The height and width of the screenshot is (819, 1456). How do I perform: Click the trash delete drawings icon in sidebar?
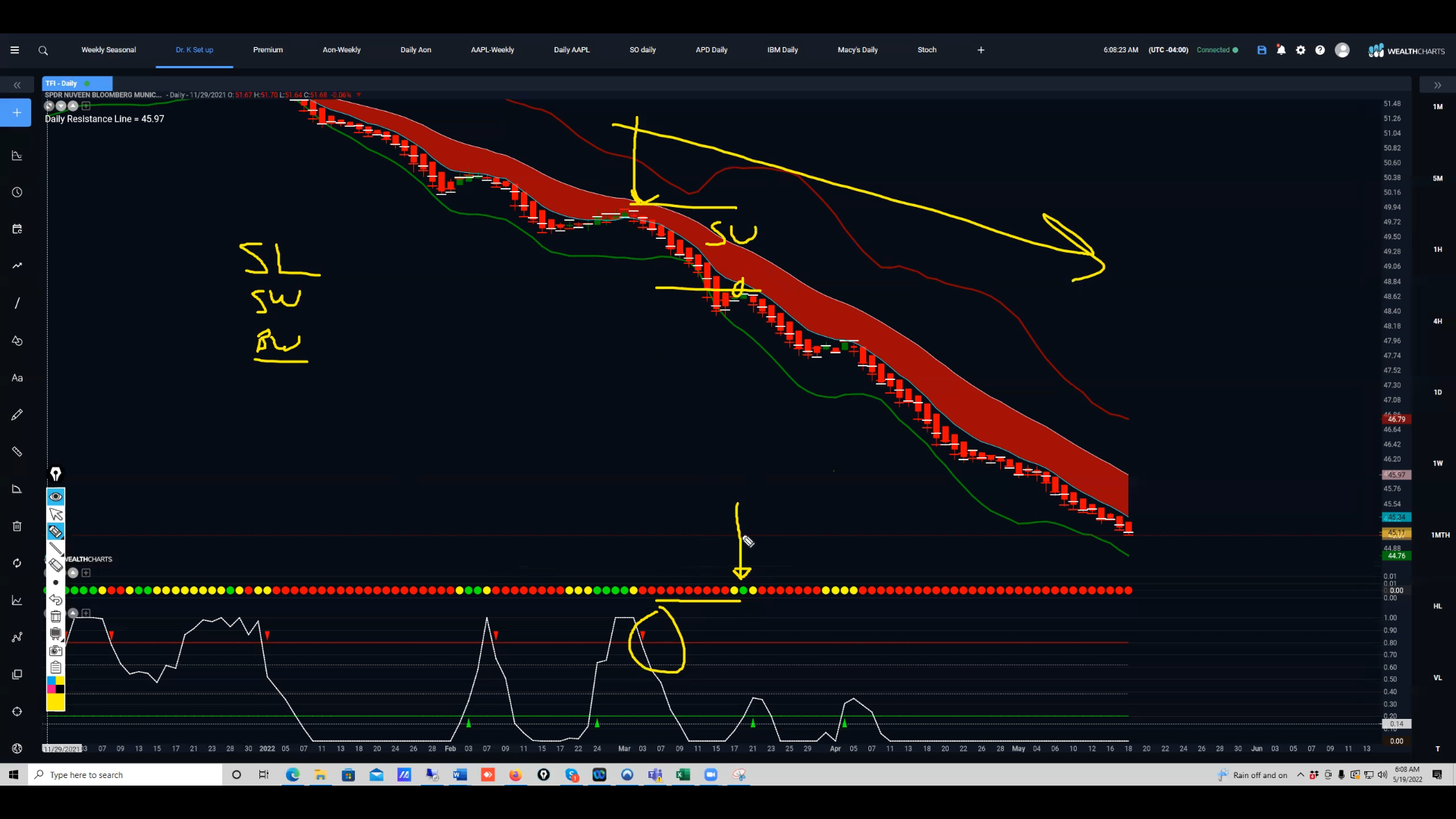click(x=17, y=526)
